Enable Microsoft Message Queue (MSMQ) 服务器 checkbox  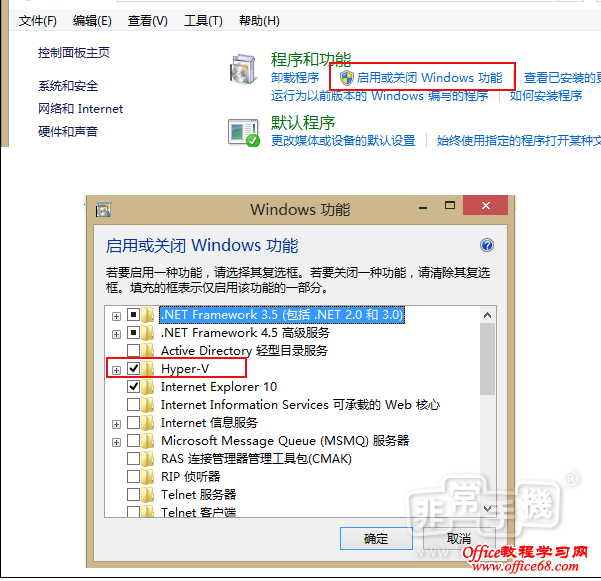click(133, 440)
